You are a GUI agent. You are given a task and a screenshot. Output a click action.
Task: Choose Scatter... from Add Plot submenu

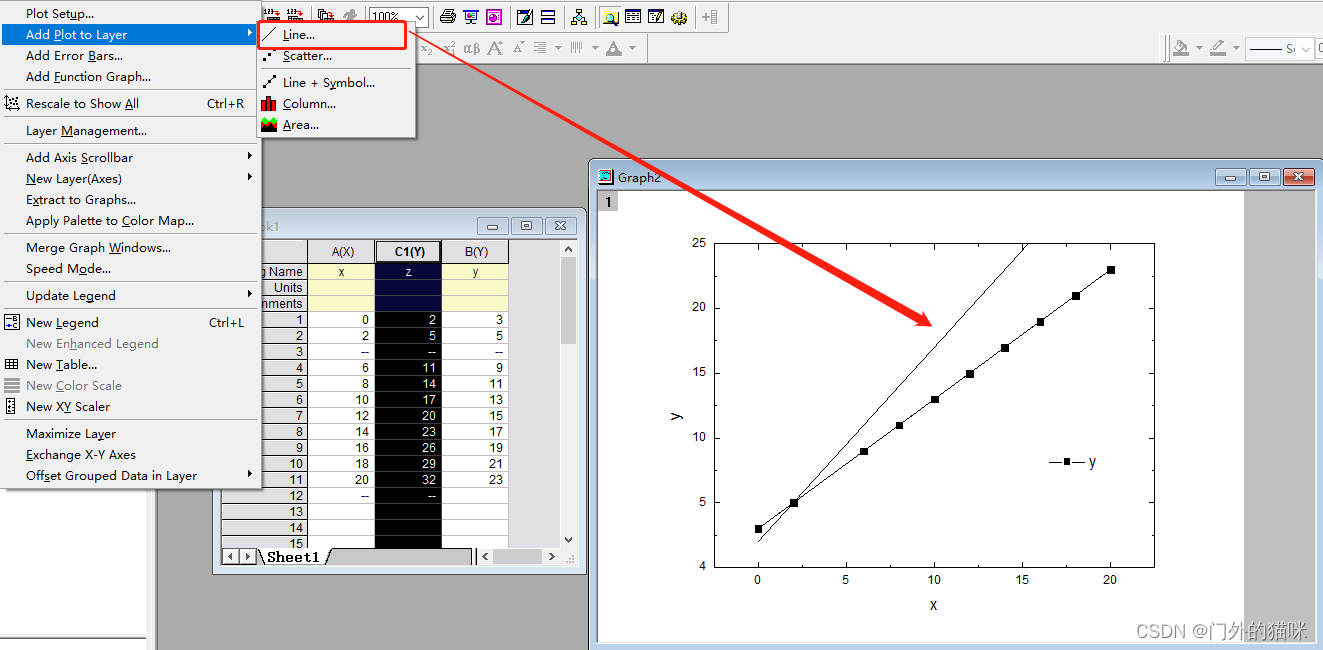click(337, 56)
